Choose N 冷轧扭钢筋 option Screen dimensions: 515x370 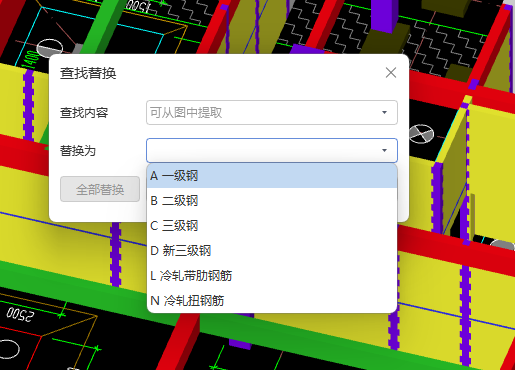[272, 301]
